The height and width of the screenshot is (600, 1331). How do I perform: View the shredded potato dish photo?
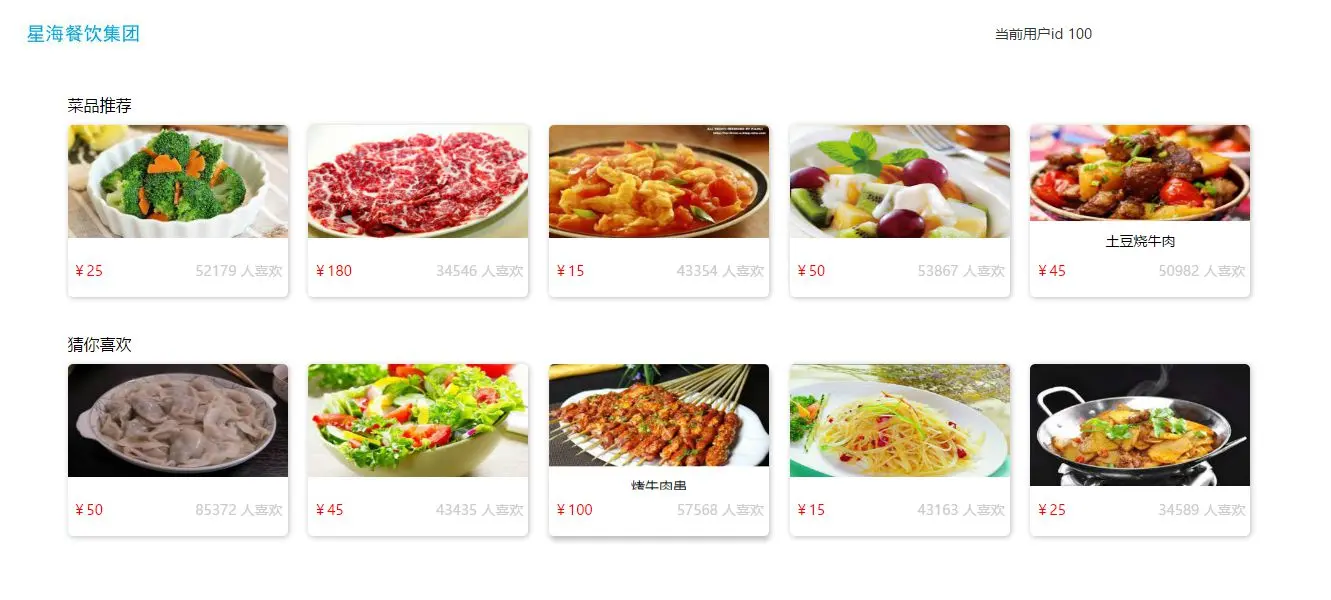click(900, 420)
